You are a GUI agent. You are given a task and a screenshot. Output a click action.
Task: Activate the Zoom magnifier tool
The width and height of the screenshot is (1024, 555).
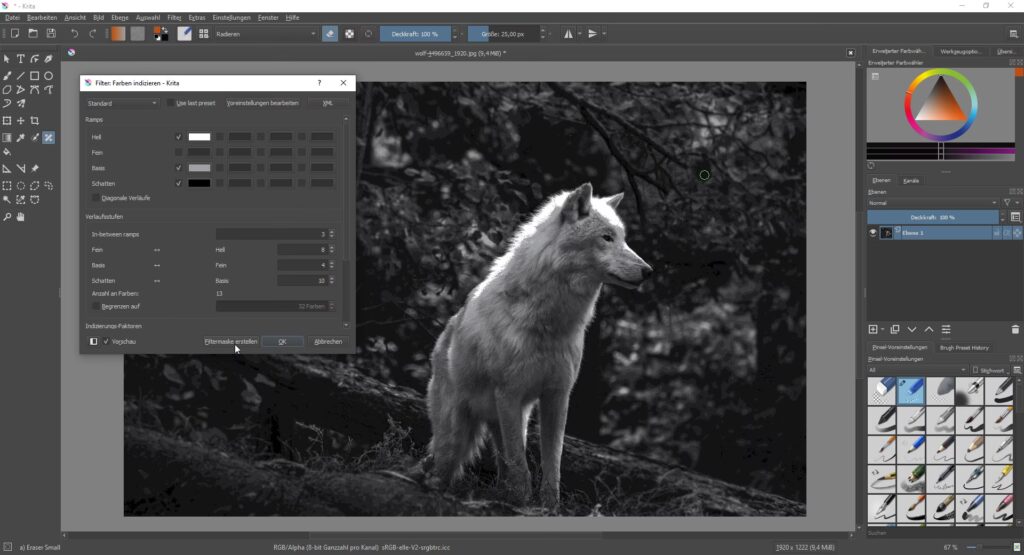click(7, 216)
